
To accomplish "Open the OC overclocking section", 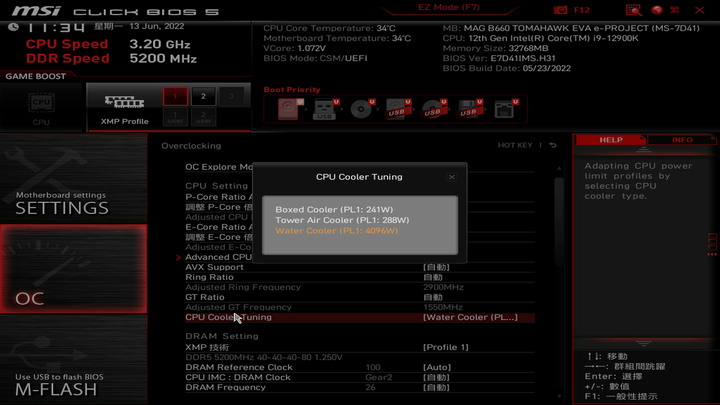I will point(73,269).
